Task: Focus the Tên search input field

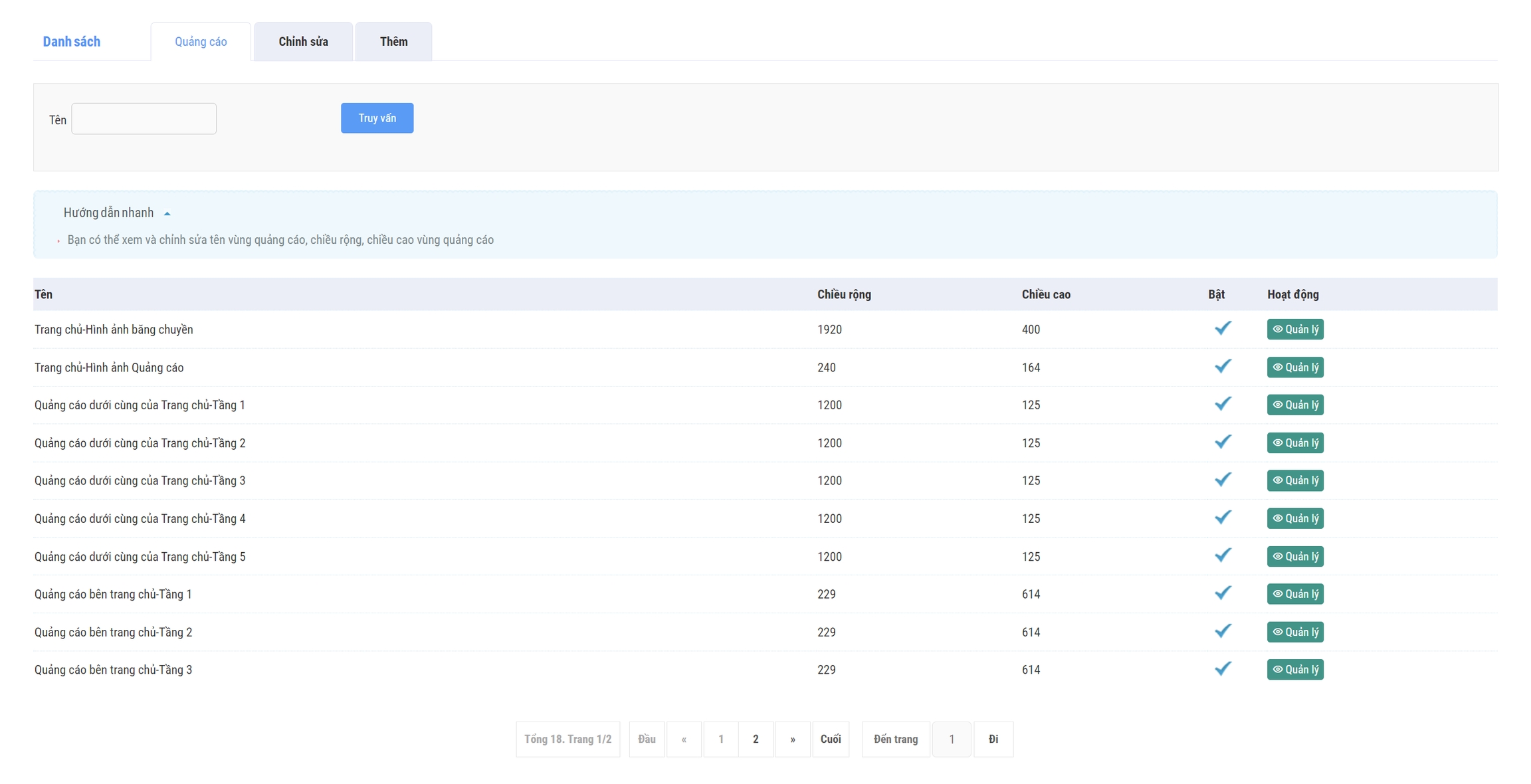Action: coord(144,119)
